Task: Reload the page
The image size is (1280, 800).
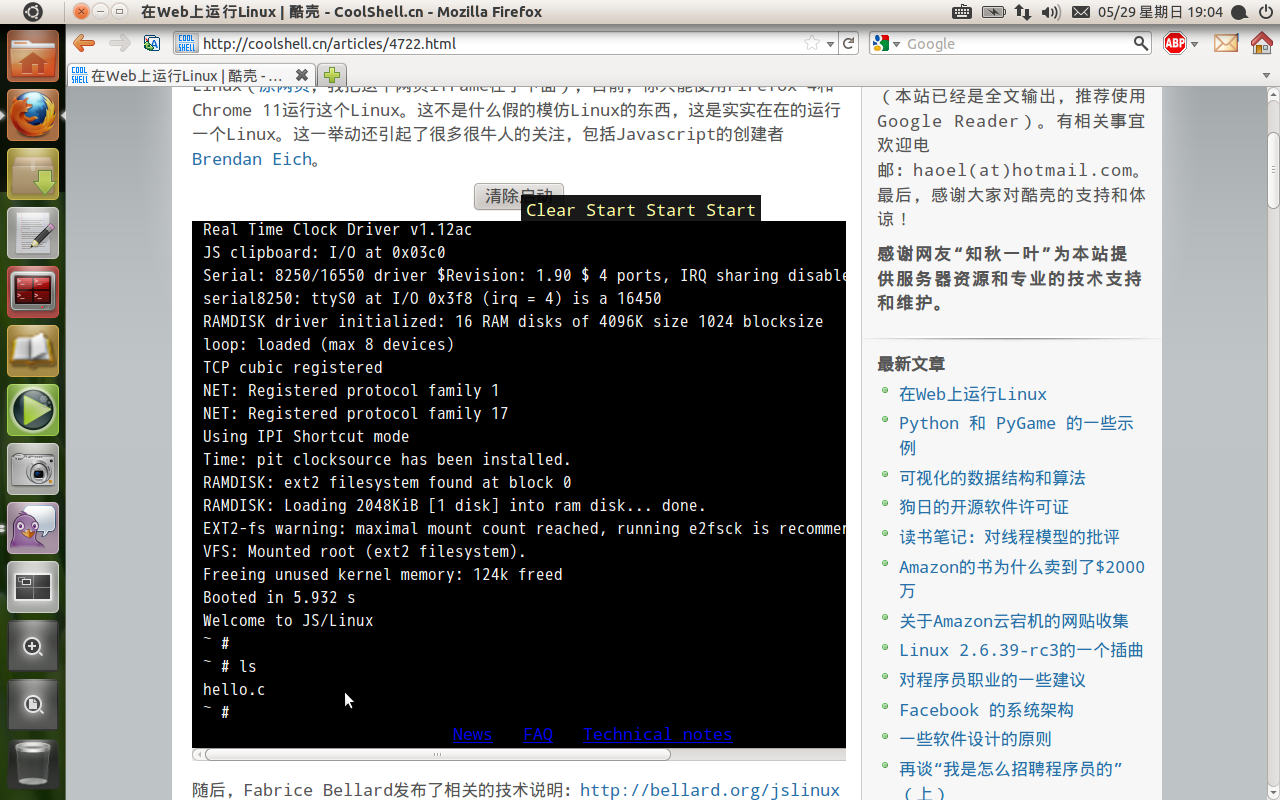Action: tap(848, 43)
